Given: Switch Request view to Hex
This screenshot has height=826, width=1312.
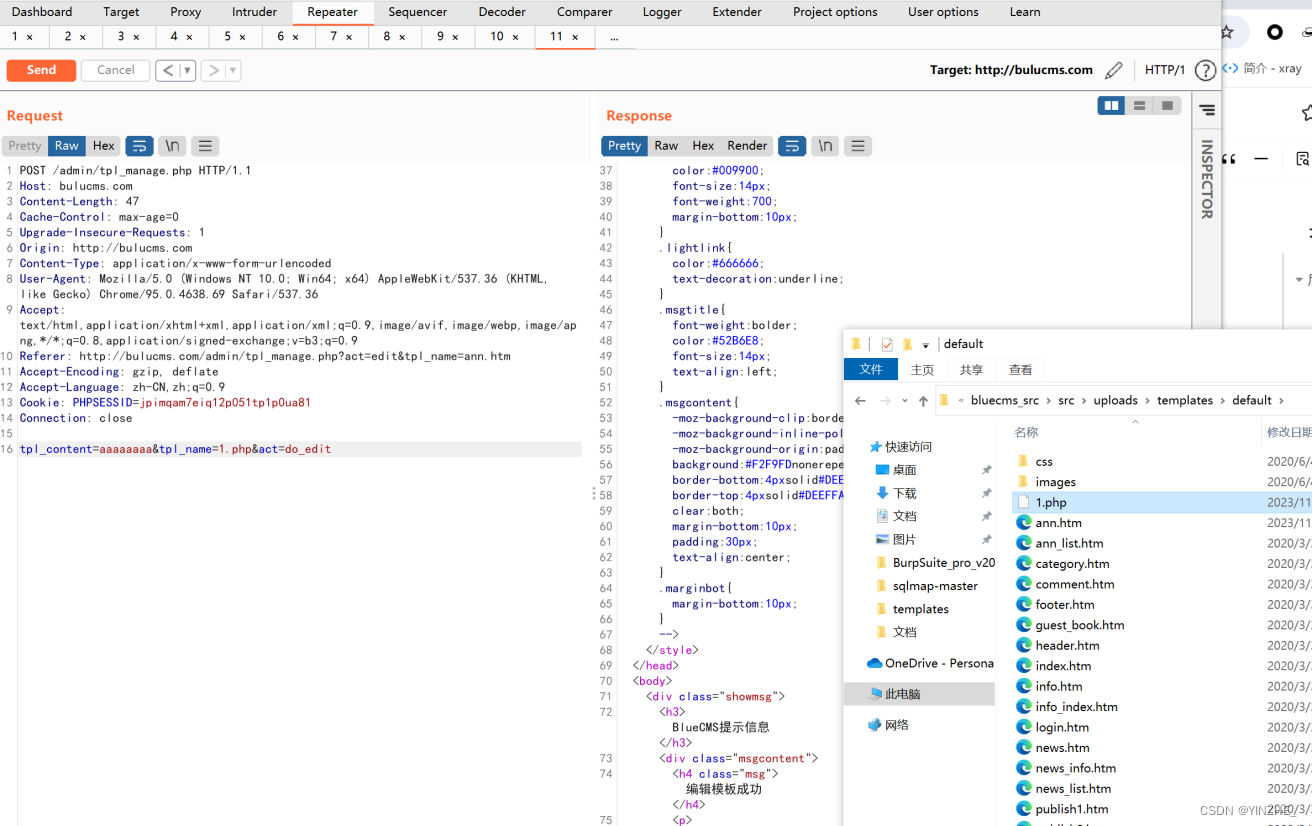Looking at the screenshot, I should click(x=104, y=146).
